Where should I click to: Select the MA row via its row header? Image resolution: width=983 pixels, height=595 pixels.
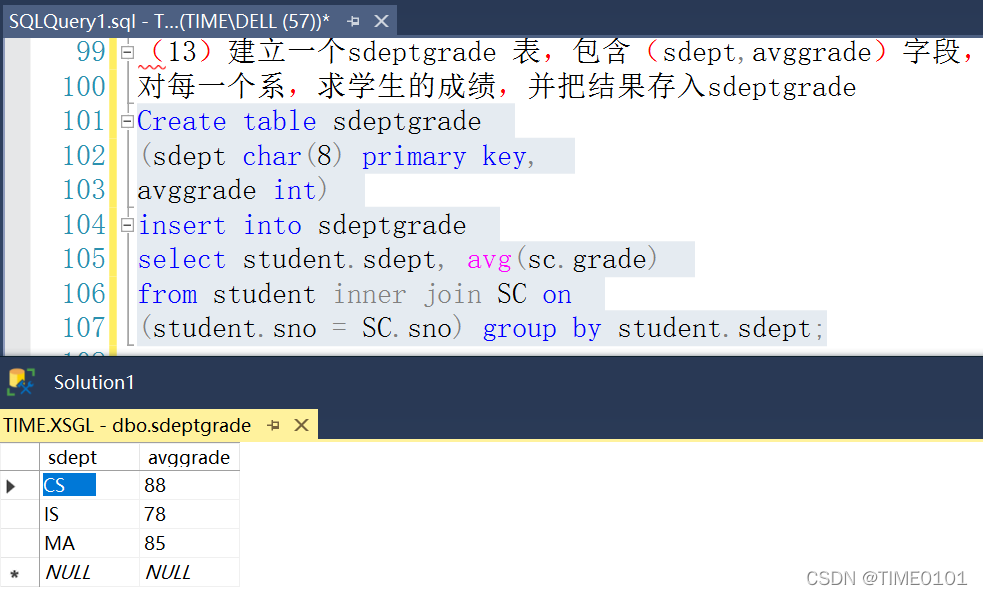tap(19, 543)
